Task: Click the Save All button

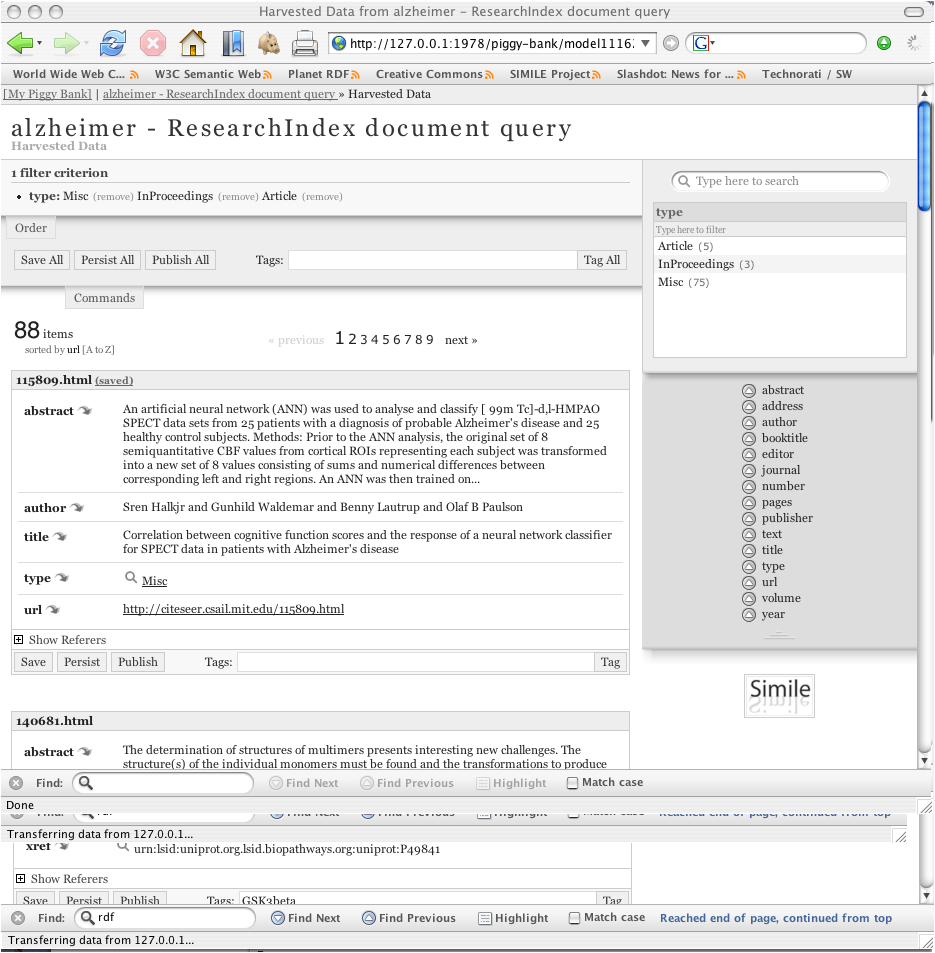Action: 42,260
